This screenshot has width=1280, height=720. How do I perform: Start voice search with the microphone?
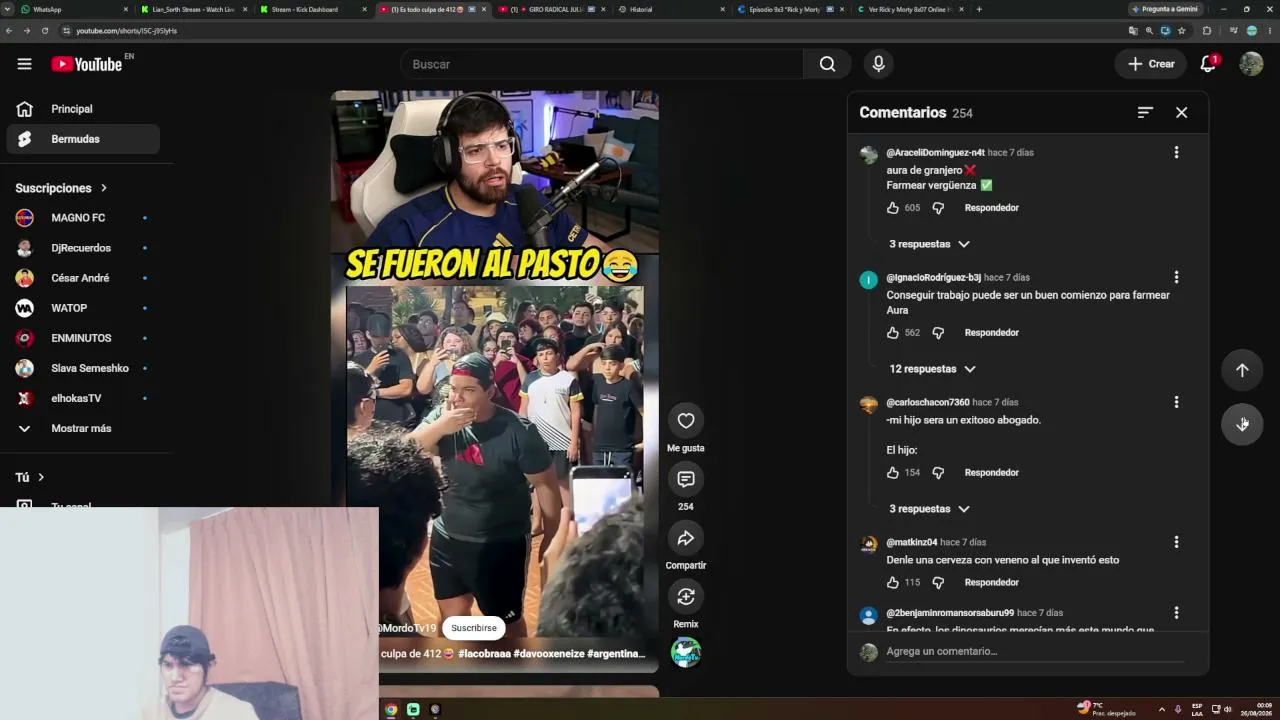pos(878,64)
